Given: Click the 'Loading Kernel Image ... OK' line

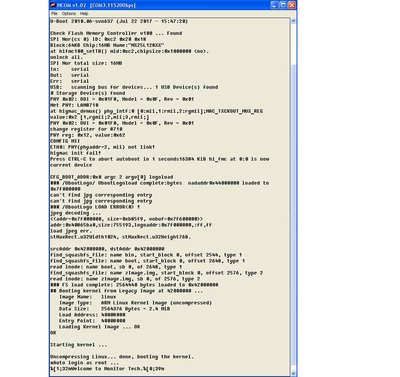Looking at the screenshot, I should (x=99, y=327).
